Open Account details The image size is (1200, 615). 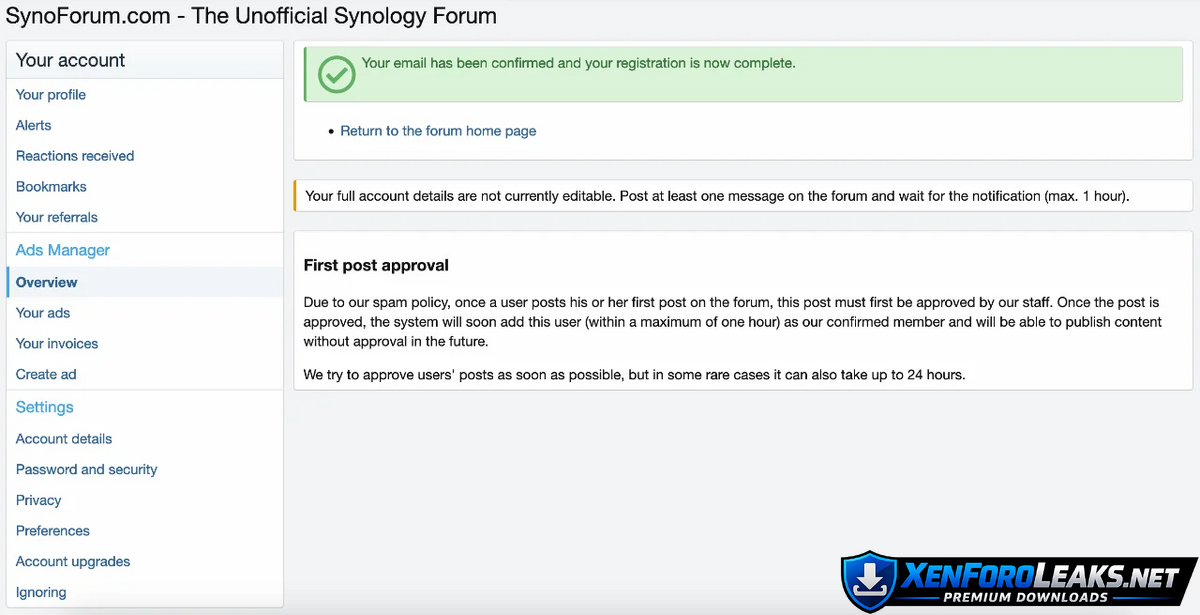[64, 439]
